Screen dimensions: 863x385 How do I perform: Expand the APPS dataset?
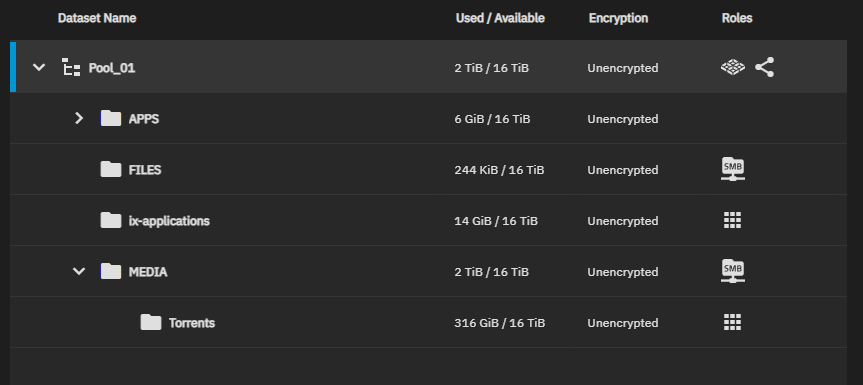(79, 118)
